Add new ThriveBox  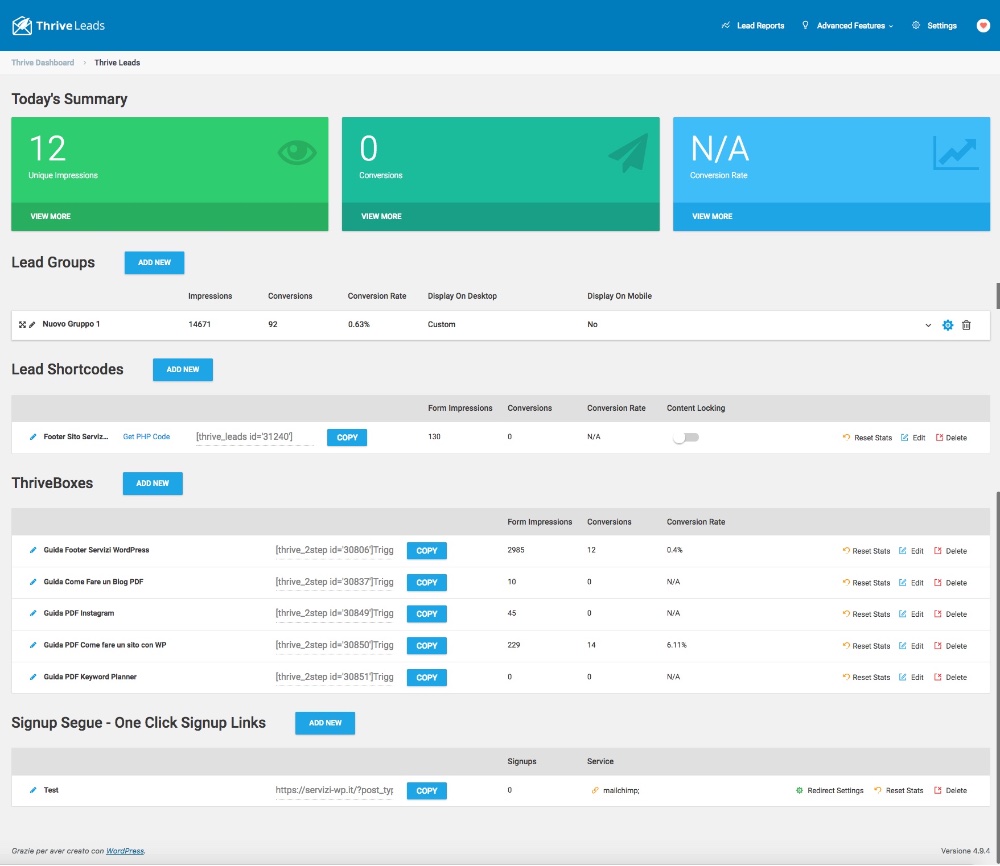pyautogui.click(x=152, y=483)
